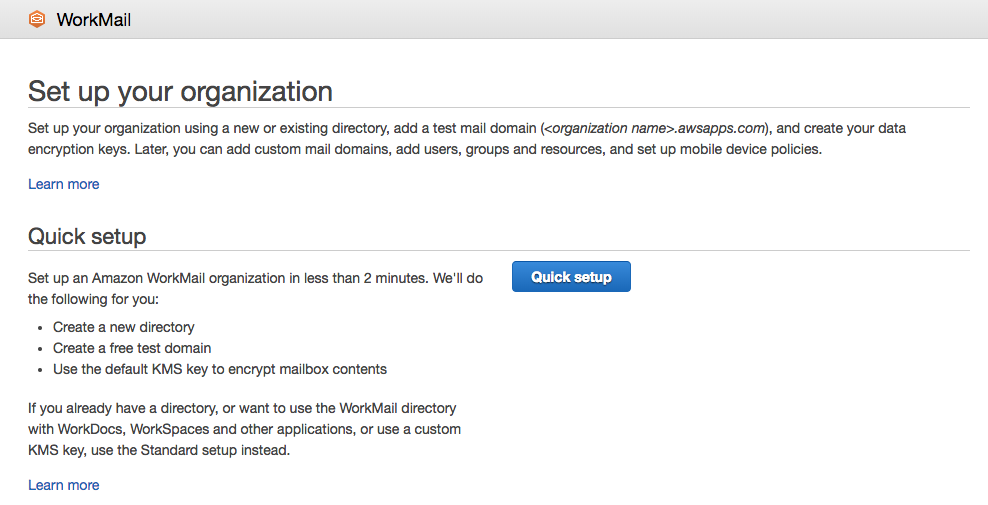Click 'Create a new directory' bullet
This screenshot has height=505, width=988.
[124, 327]
